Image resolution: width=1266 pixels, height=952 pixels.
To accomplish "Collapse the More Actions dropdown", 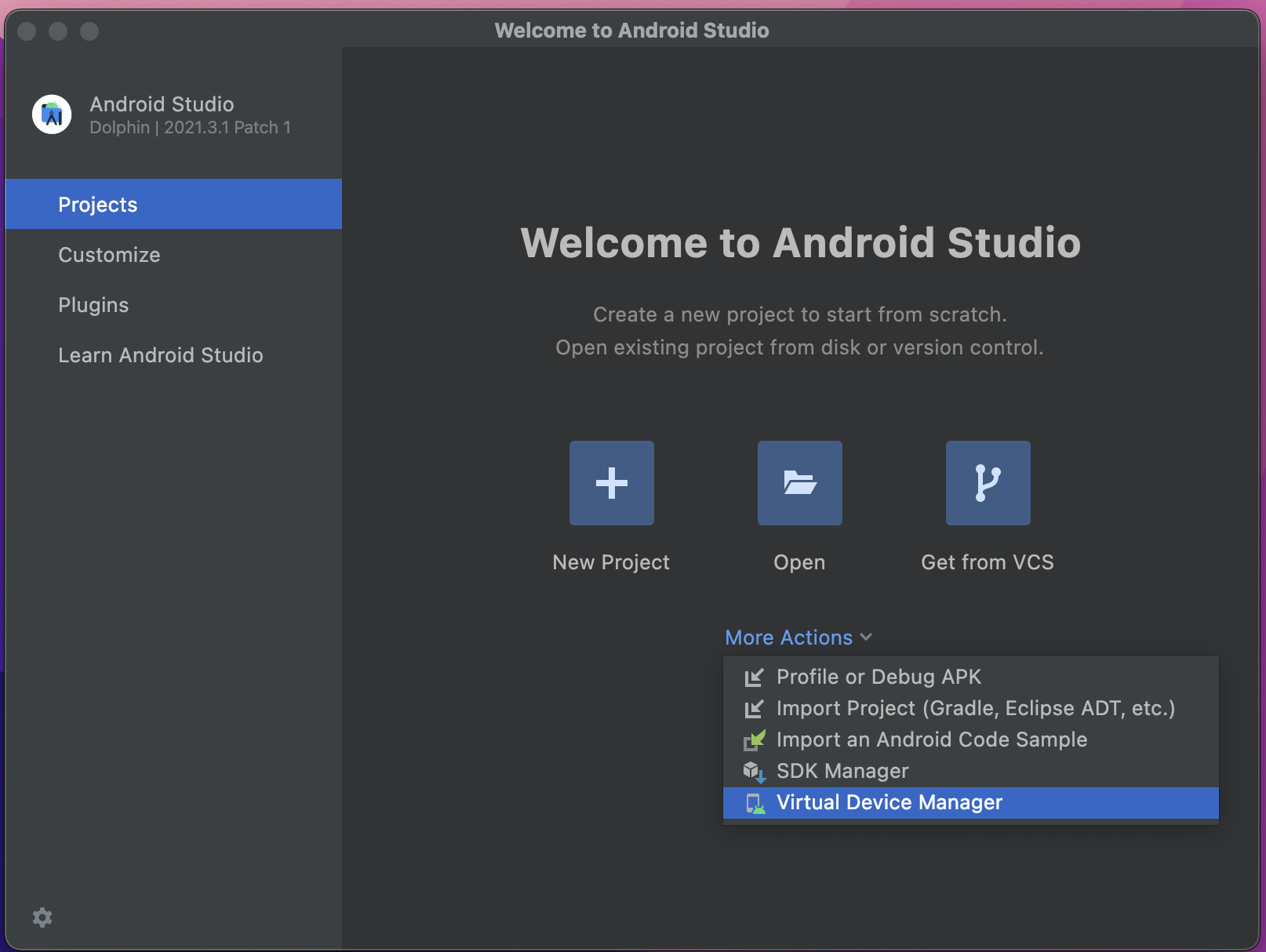I will (x=798, y=638).
